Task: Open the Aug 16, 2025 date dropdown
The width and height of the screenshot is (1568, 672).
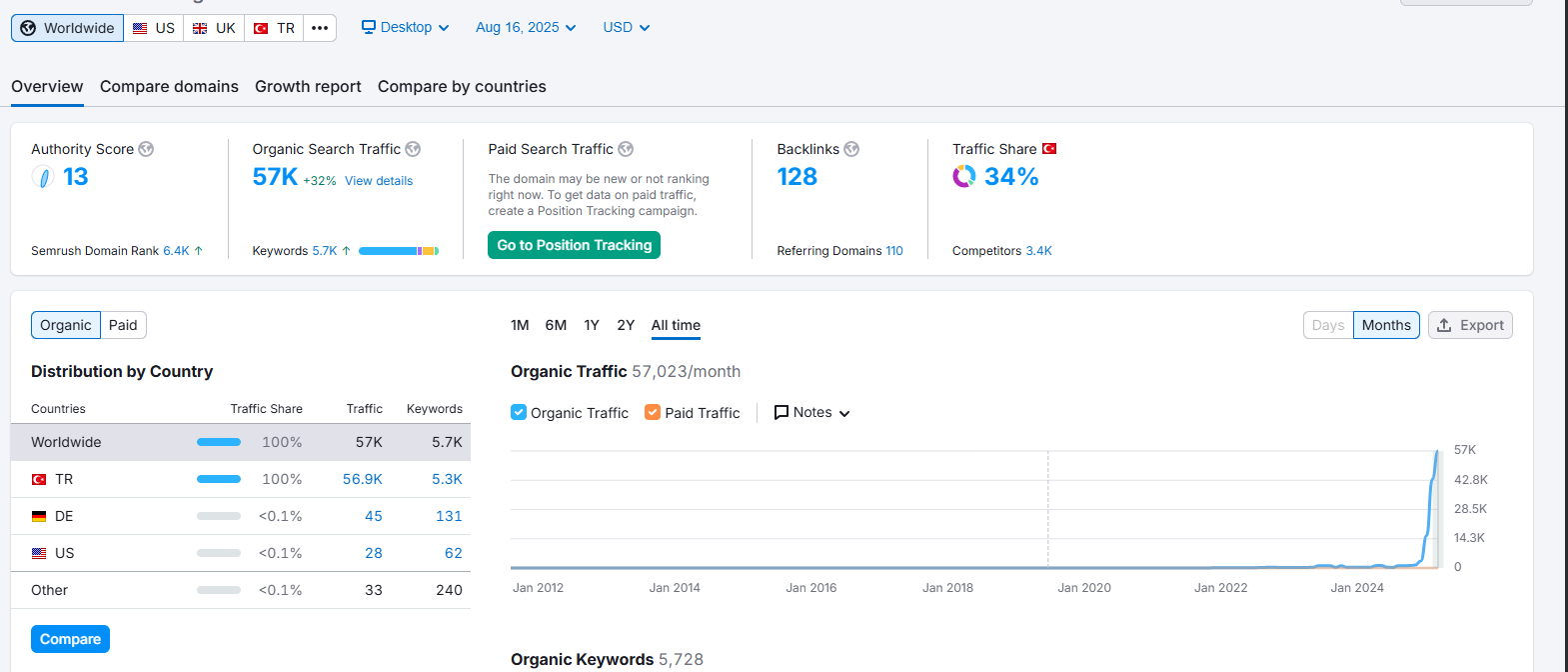Action: click(526, 28)
